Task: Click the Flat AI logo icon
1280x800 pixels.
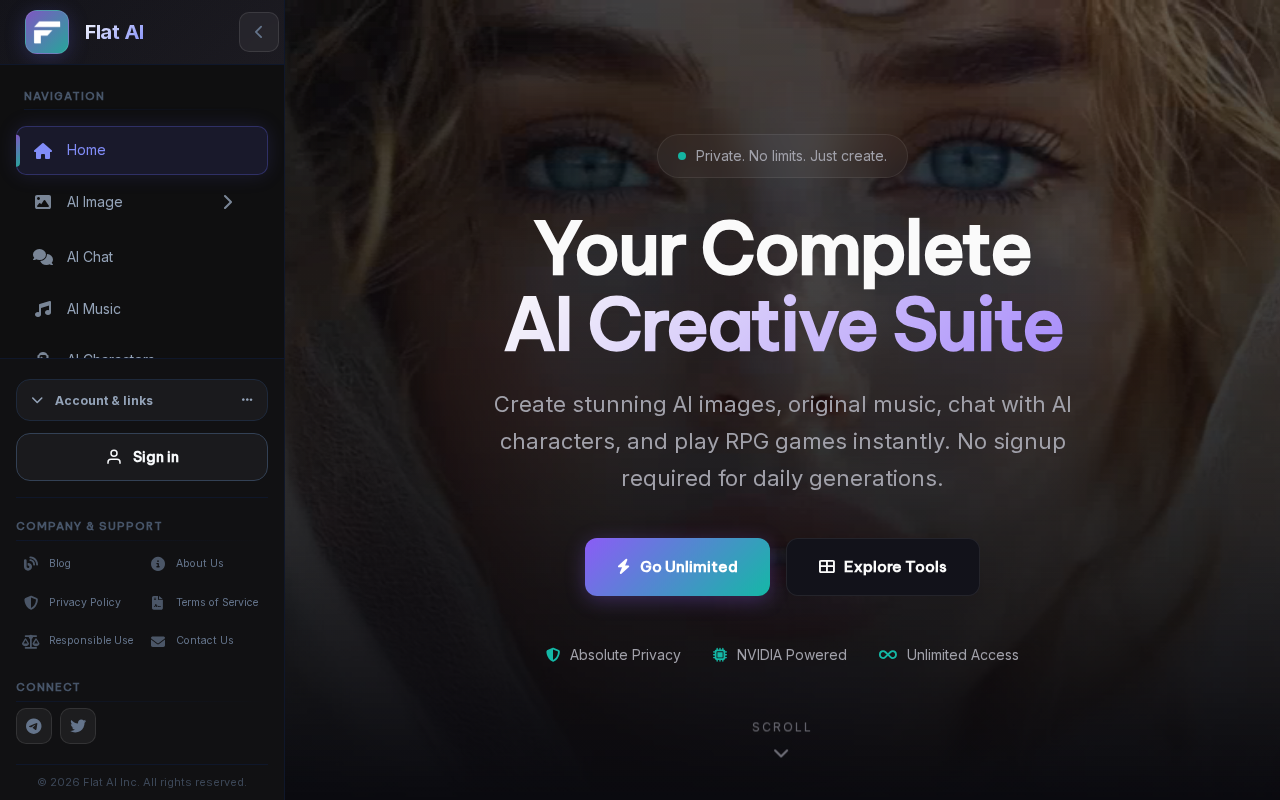Action: 47,32
